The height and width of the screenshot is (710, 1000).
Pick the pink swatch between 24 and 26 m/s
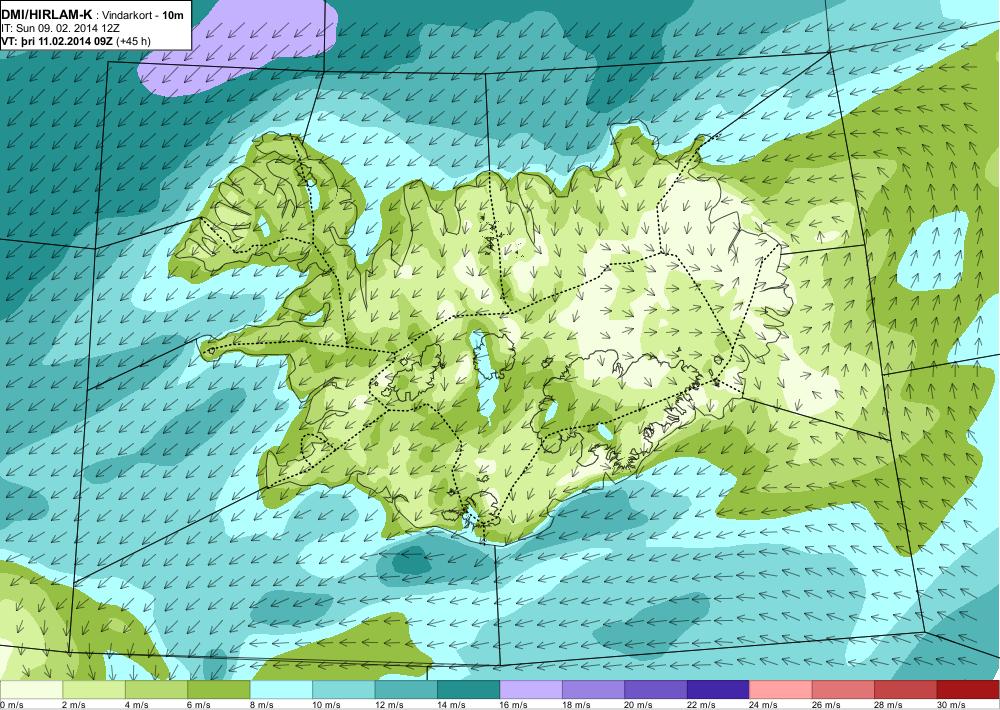(x=781, y=690)
